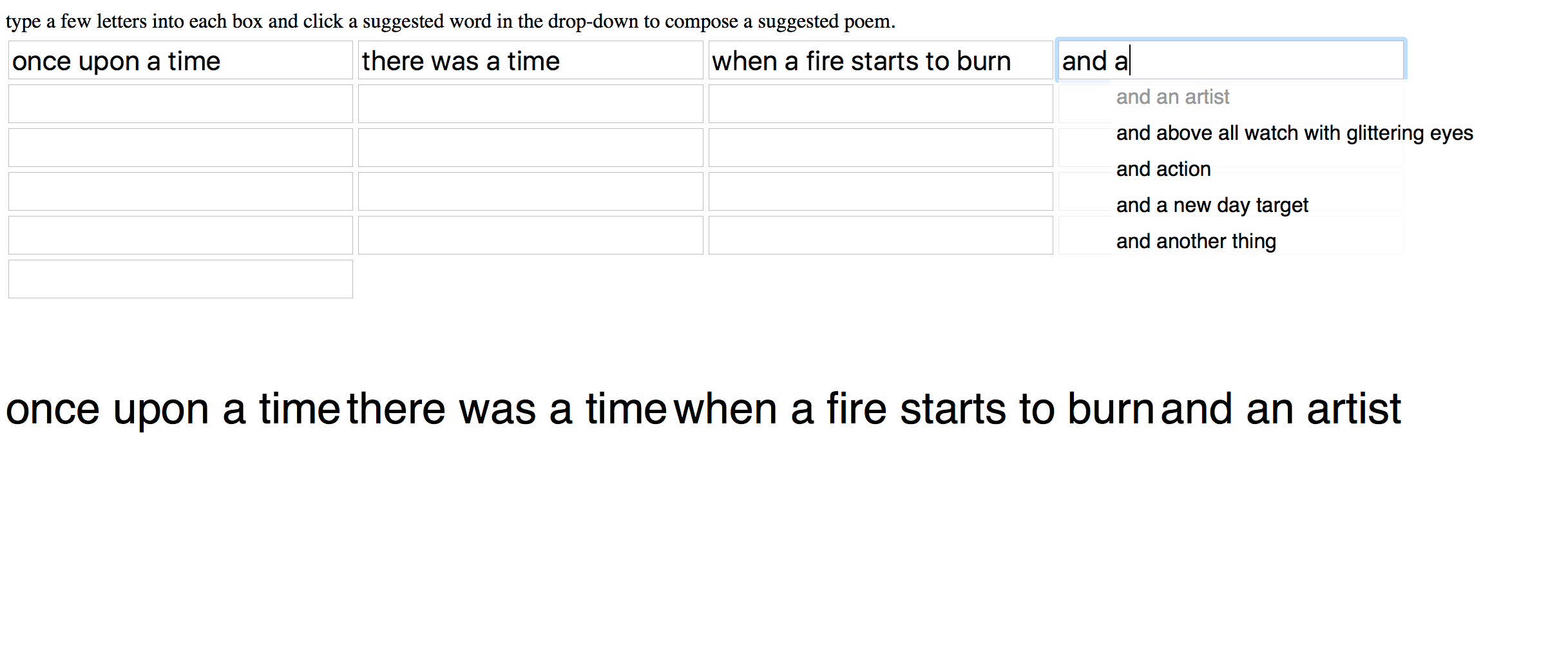Viewport: 1568px width, 656px height.
Task: Select third-row box in second column
Action: tap(530, 148)
